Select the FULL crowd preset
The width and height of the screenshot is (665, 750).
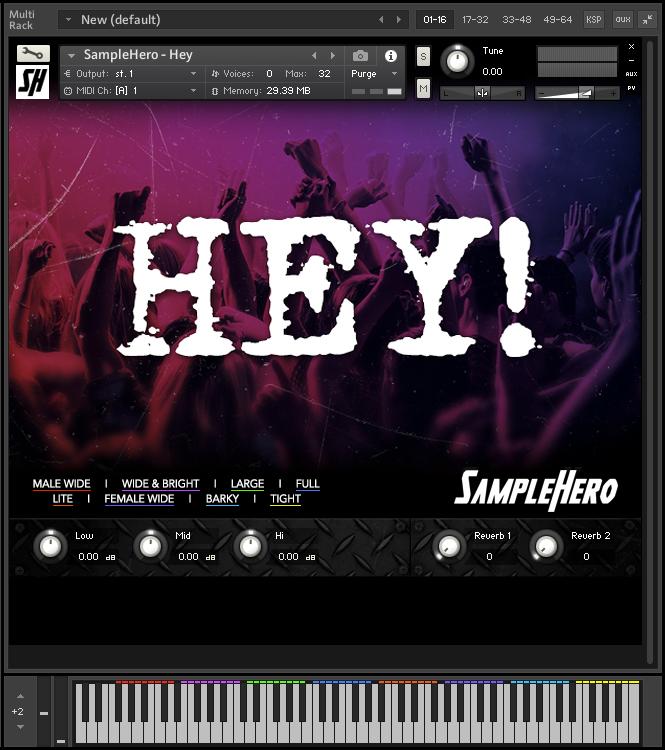coord(308,484)
